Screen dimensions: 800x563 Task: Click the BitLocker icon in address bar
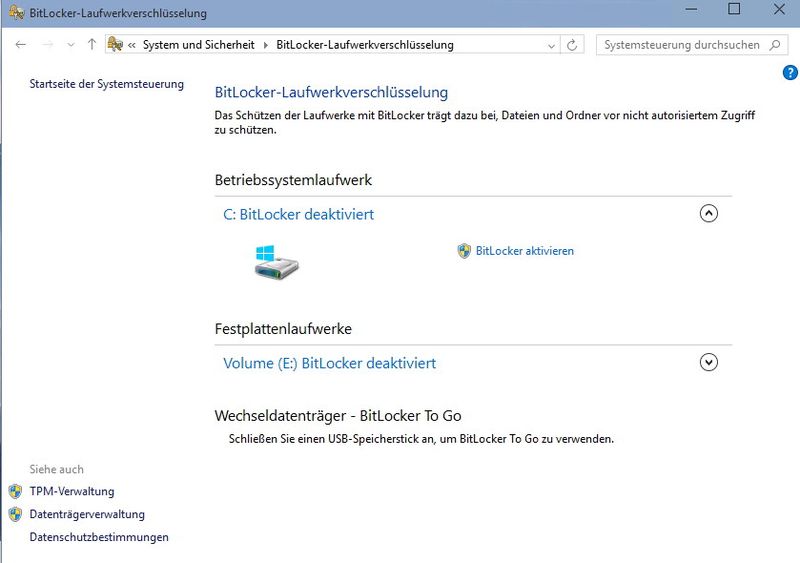click(115, 44)
